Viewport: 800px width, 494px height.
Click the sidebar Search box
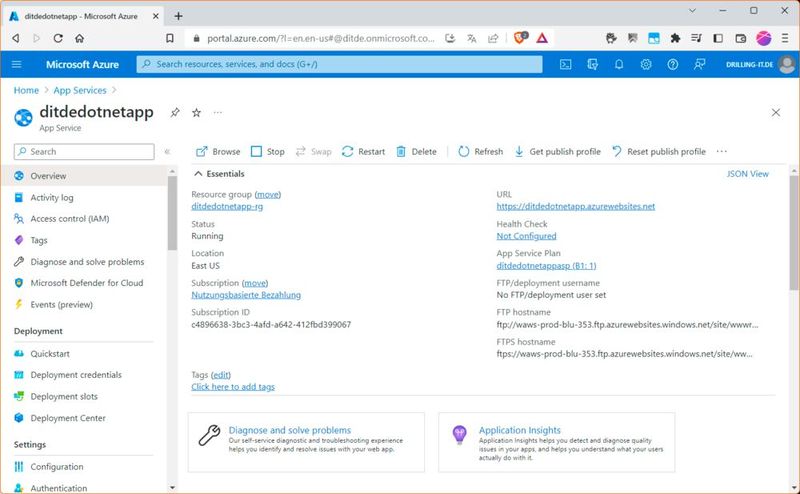click(x=84, y=152)
